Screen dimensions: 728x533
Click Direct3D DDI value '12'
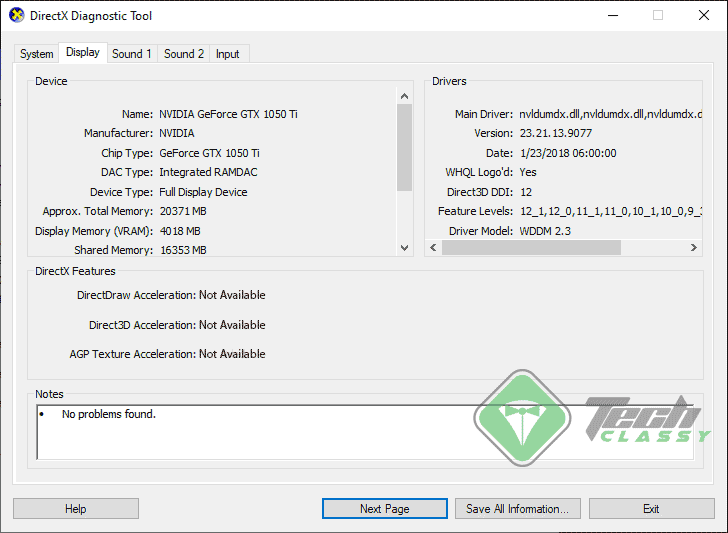pyautogui.click(x=526, y=192)
